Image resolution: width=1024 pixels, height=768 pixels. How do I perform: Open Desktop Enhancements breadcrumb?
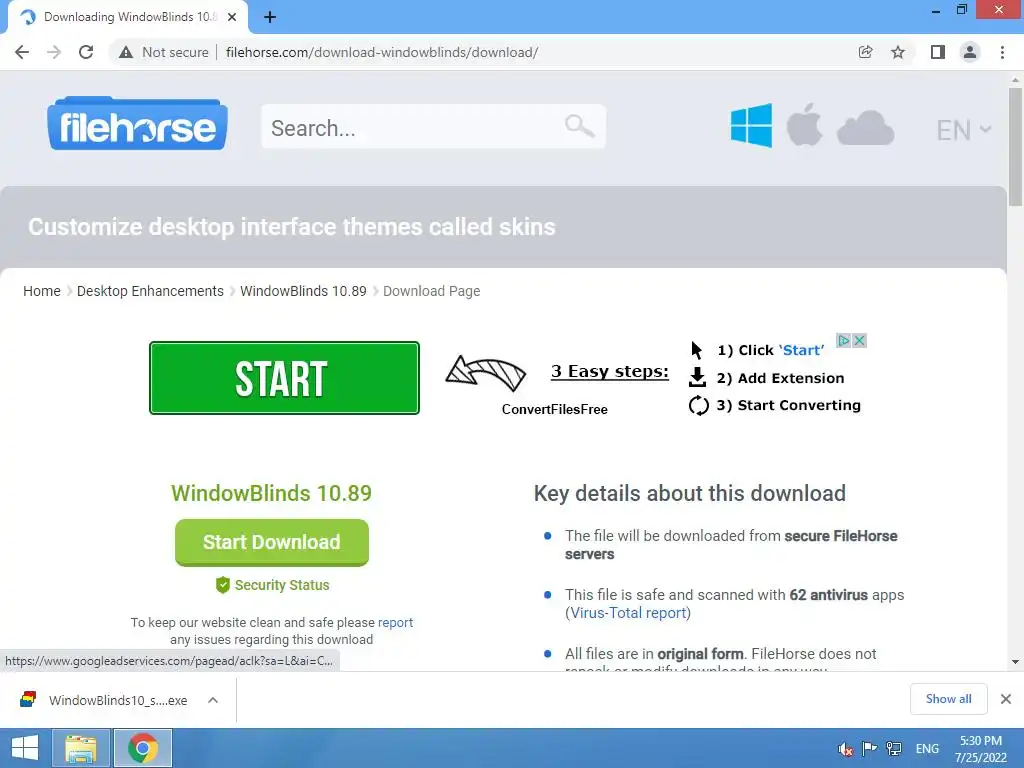[150, 291]
